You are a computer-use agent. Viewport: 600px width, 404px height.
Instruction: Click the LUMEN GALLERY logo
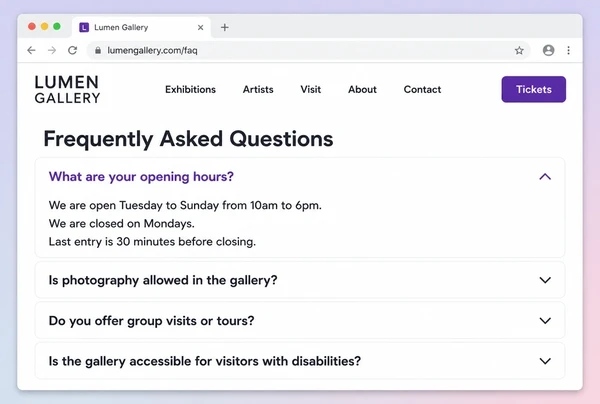tap(67, 89)
